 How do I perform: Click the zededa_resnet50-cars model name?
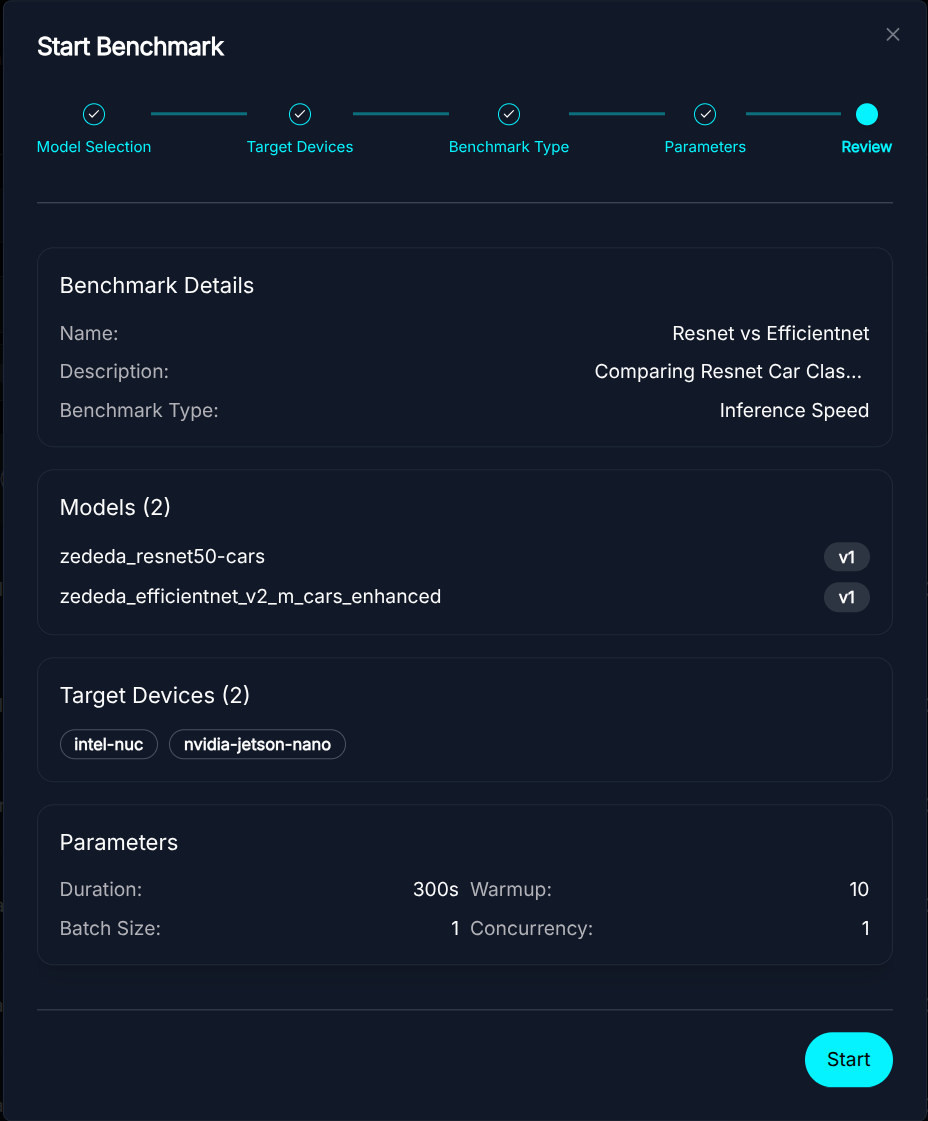162,556
